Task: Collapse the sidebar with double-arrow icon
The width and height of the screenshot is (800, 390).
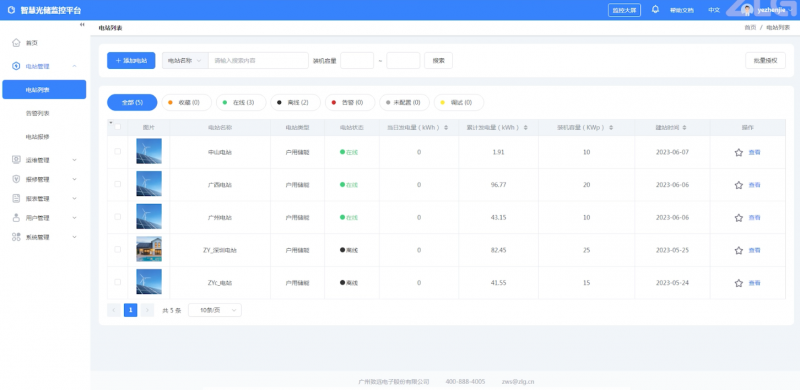Action: (82, 25)
